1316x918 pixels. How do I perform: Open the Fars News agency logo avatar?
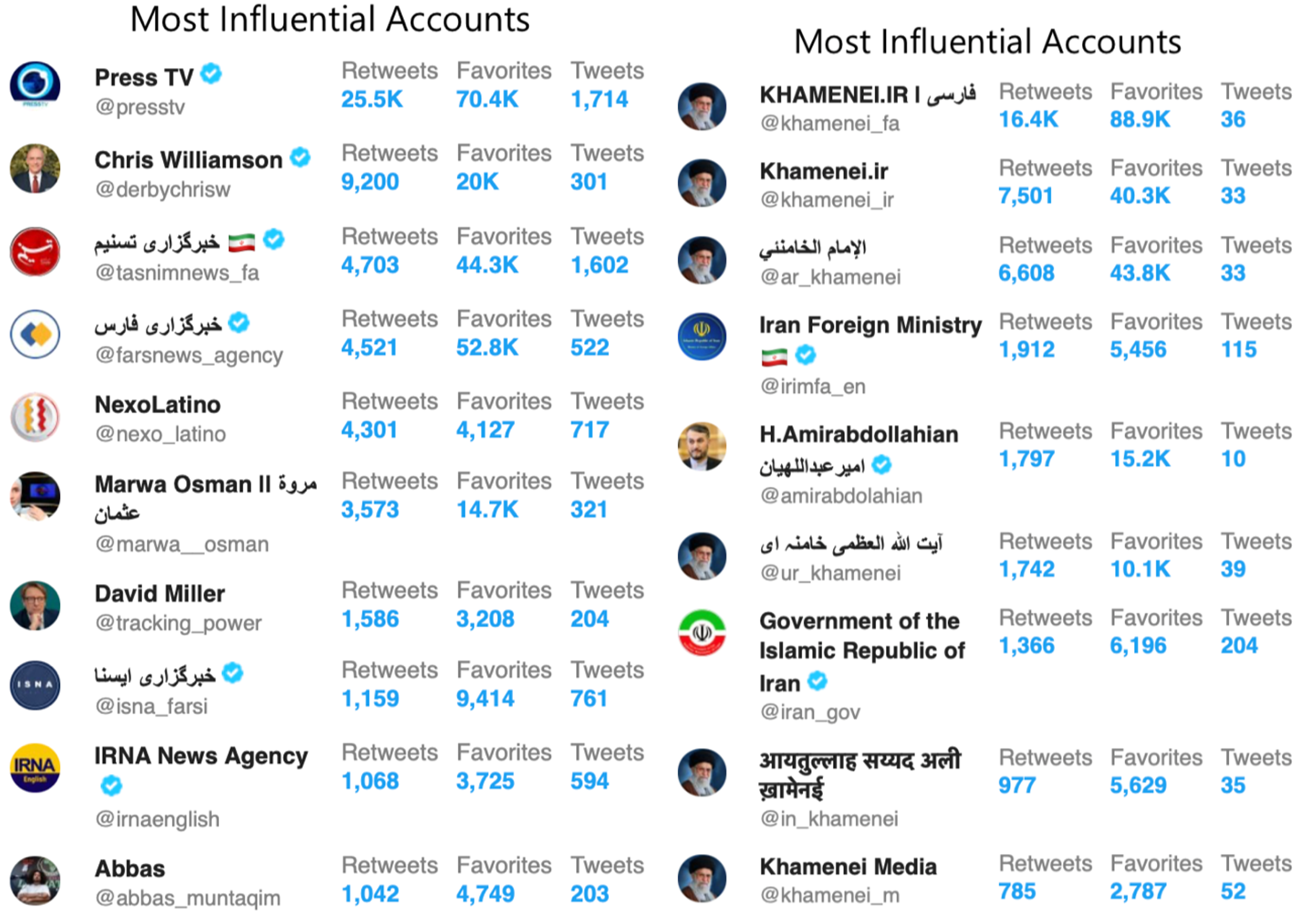pos(35,334)
